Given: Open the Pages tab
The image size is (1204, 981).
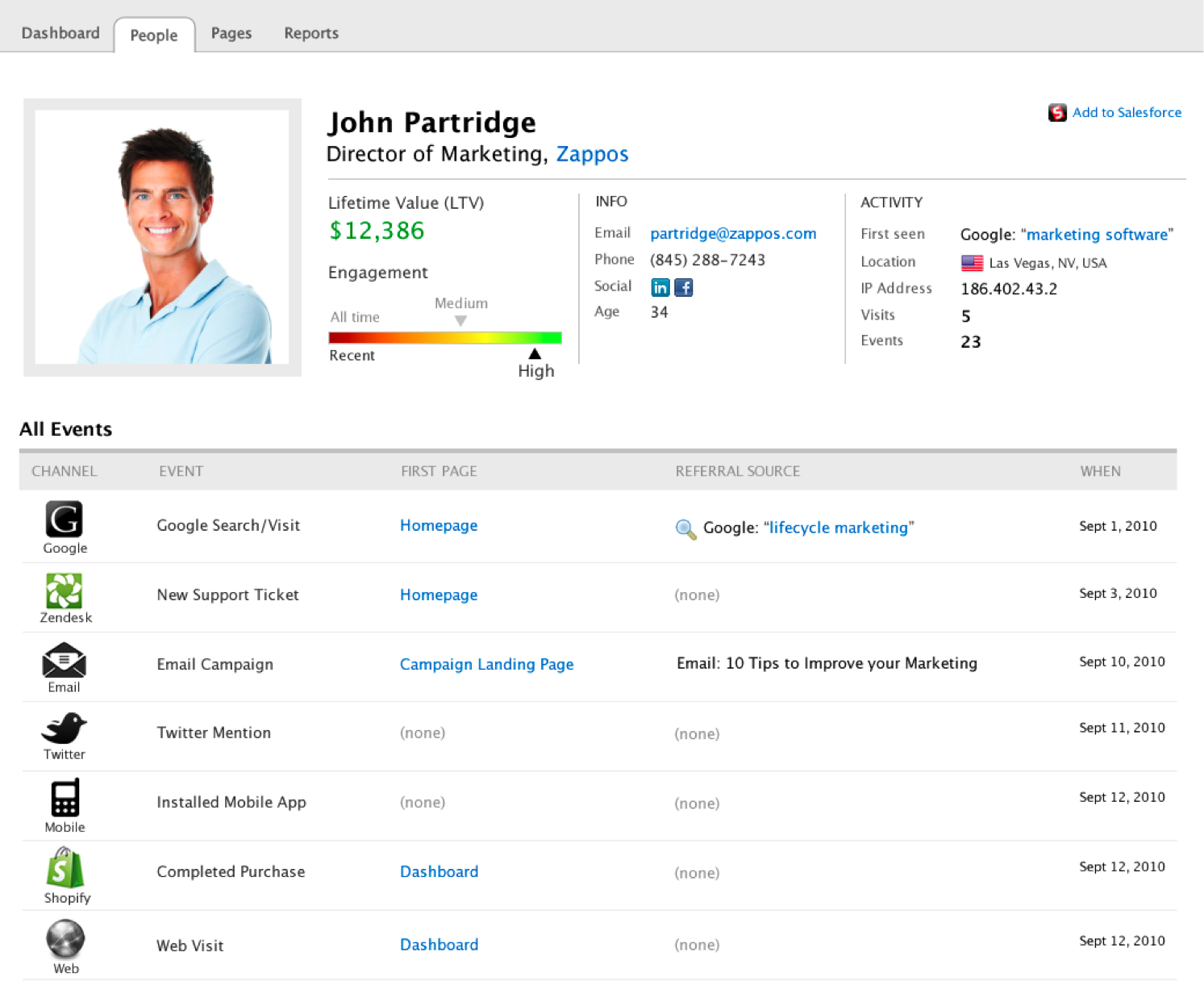Looking at the screenshot, I should click(x=231, y=33).
